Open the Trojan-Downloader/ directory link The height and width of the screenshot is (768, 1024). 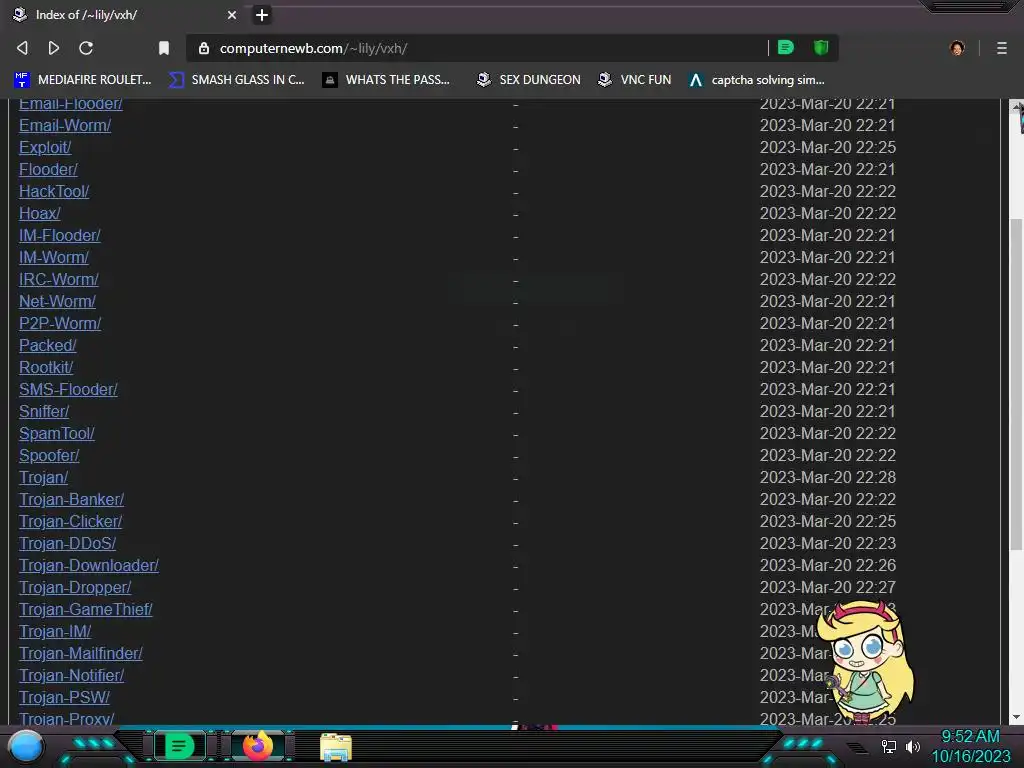click(x=89, y=566)
